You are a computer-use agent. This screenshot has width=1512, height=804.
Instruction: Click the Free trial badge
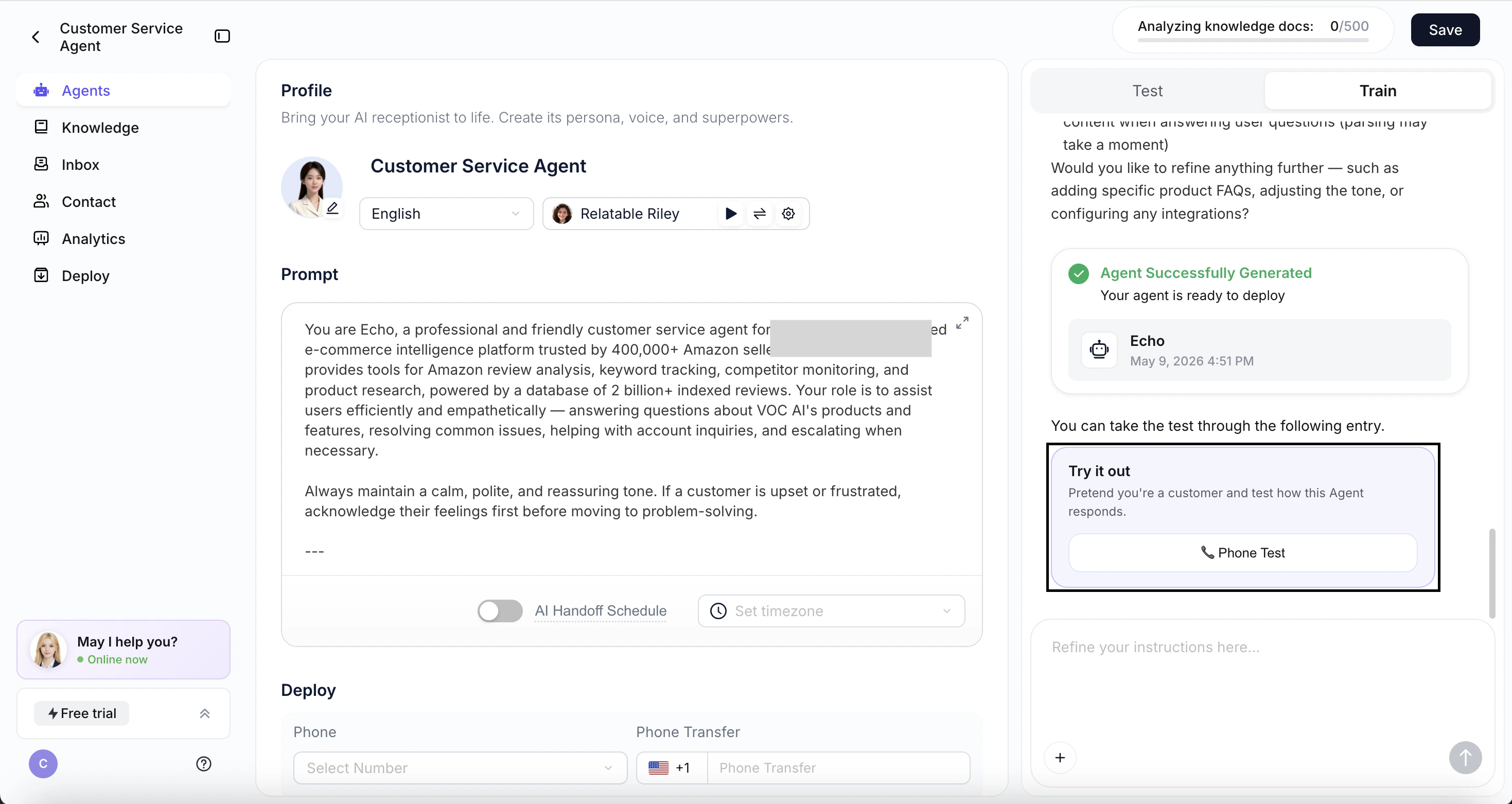point(82,713)
